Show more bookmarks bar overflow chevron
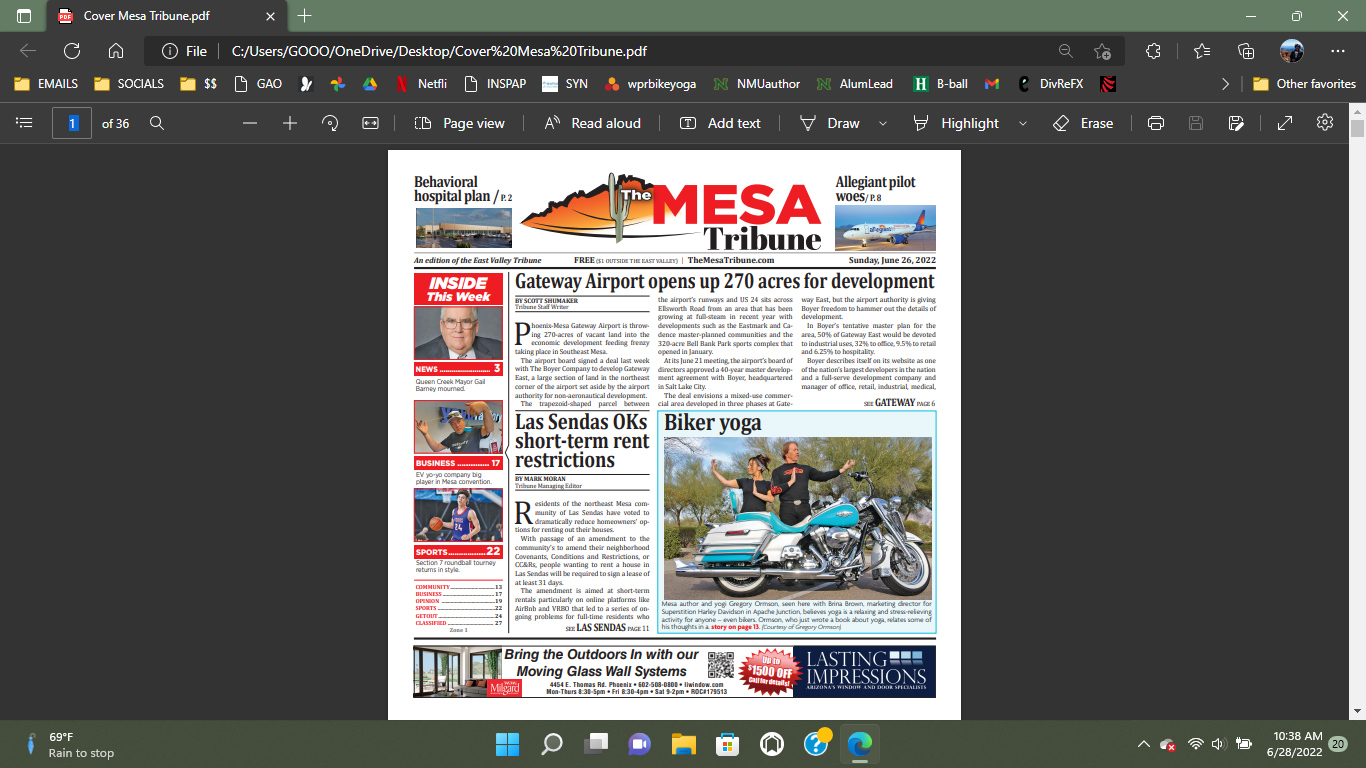 [1225, 84]
